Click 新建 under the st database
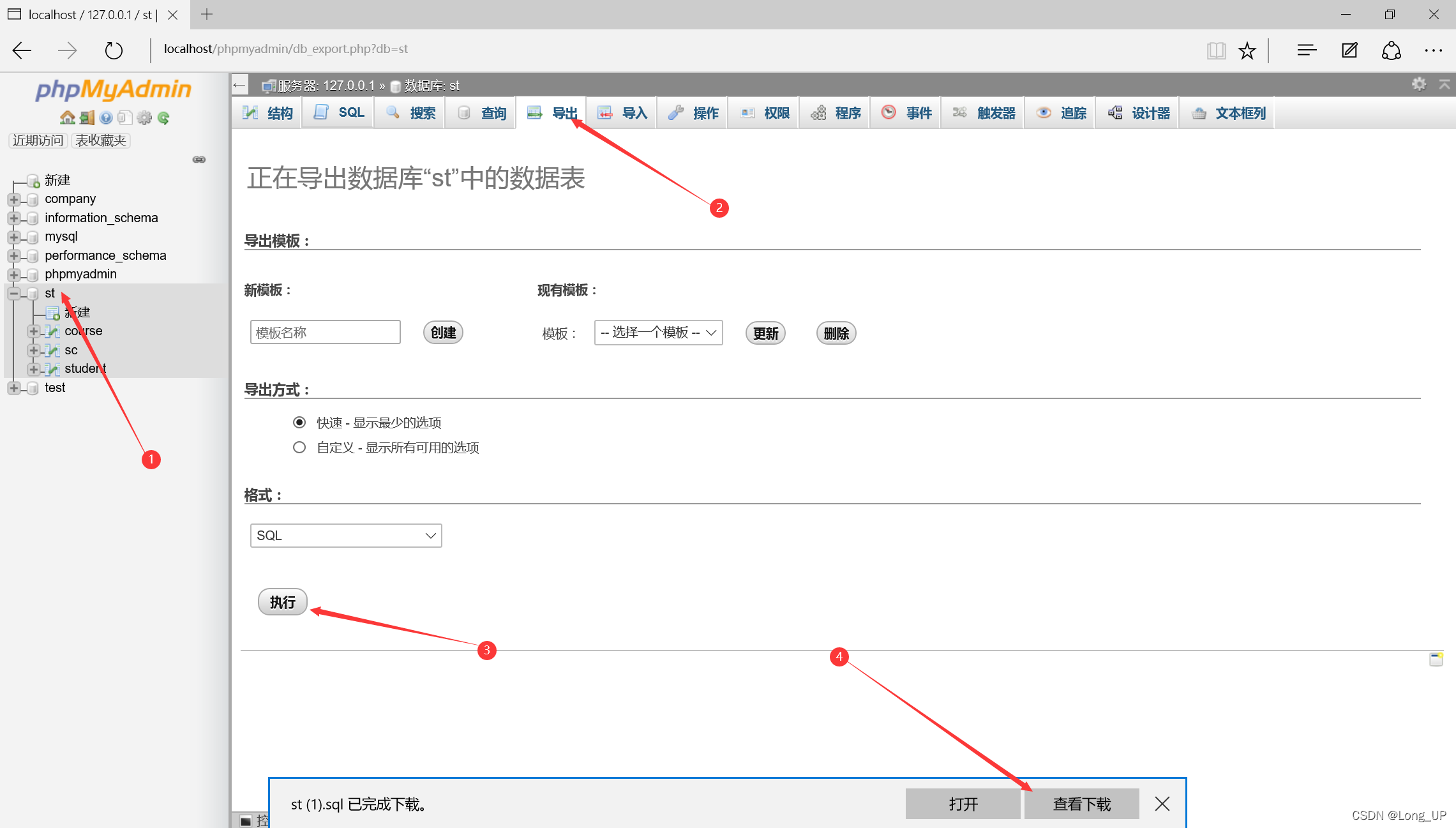This screenshot has width=1456, height=828. click(77, 312)
